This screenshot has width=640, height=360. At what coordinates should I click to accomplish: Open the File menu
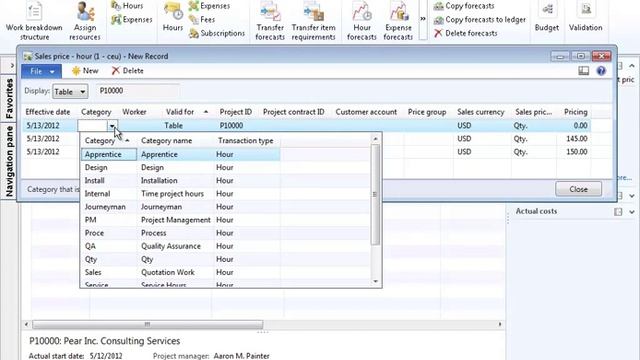coord(42,71)
